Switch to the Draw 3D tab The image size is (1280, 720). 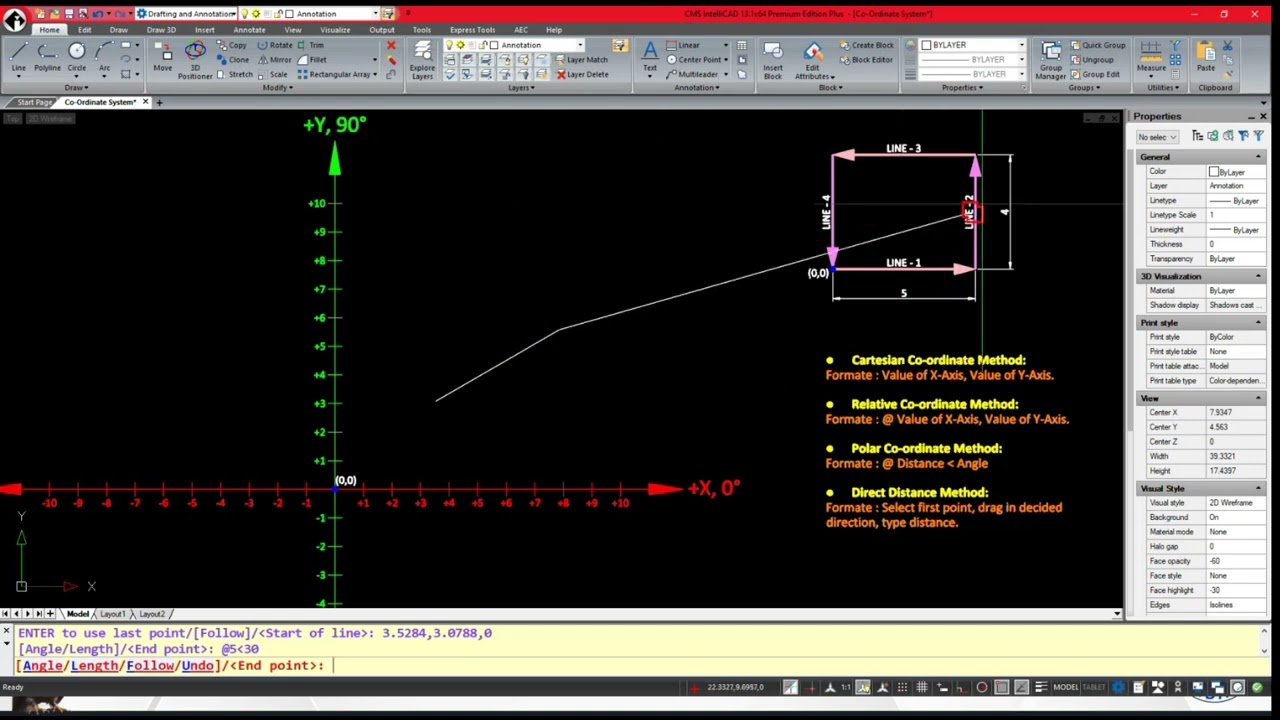[x=161, y=30]
